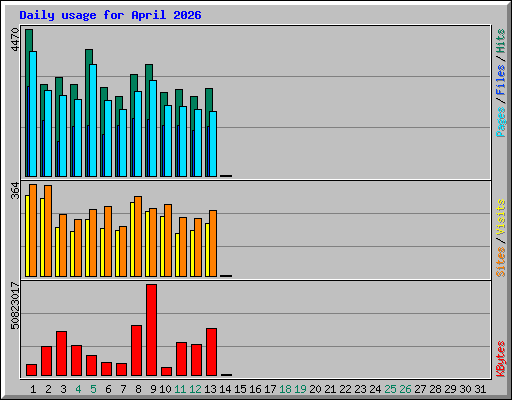
Task: Click weekend day label 25 on the x-axis
Action: (390, 389)
